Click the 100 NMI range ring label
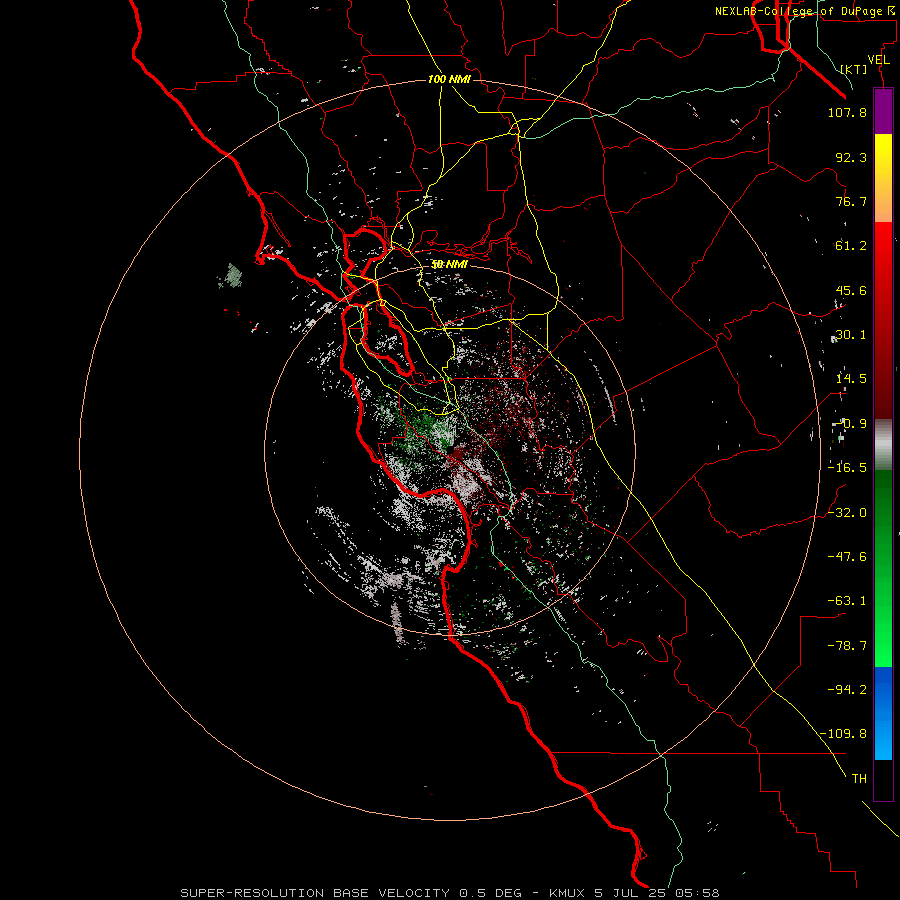This screenshot has width=900, height=900. point(449,79)
